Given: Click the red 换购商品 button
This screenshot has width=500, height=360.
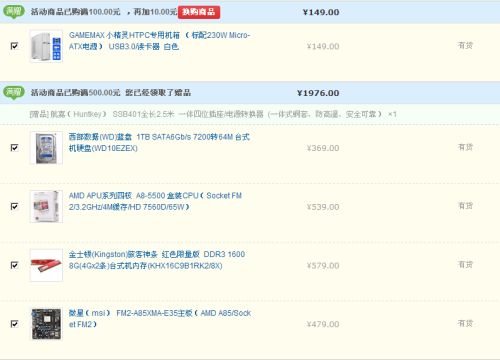Looking at the screenshot, I should (199, 12).
